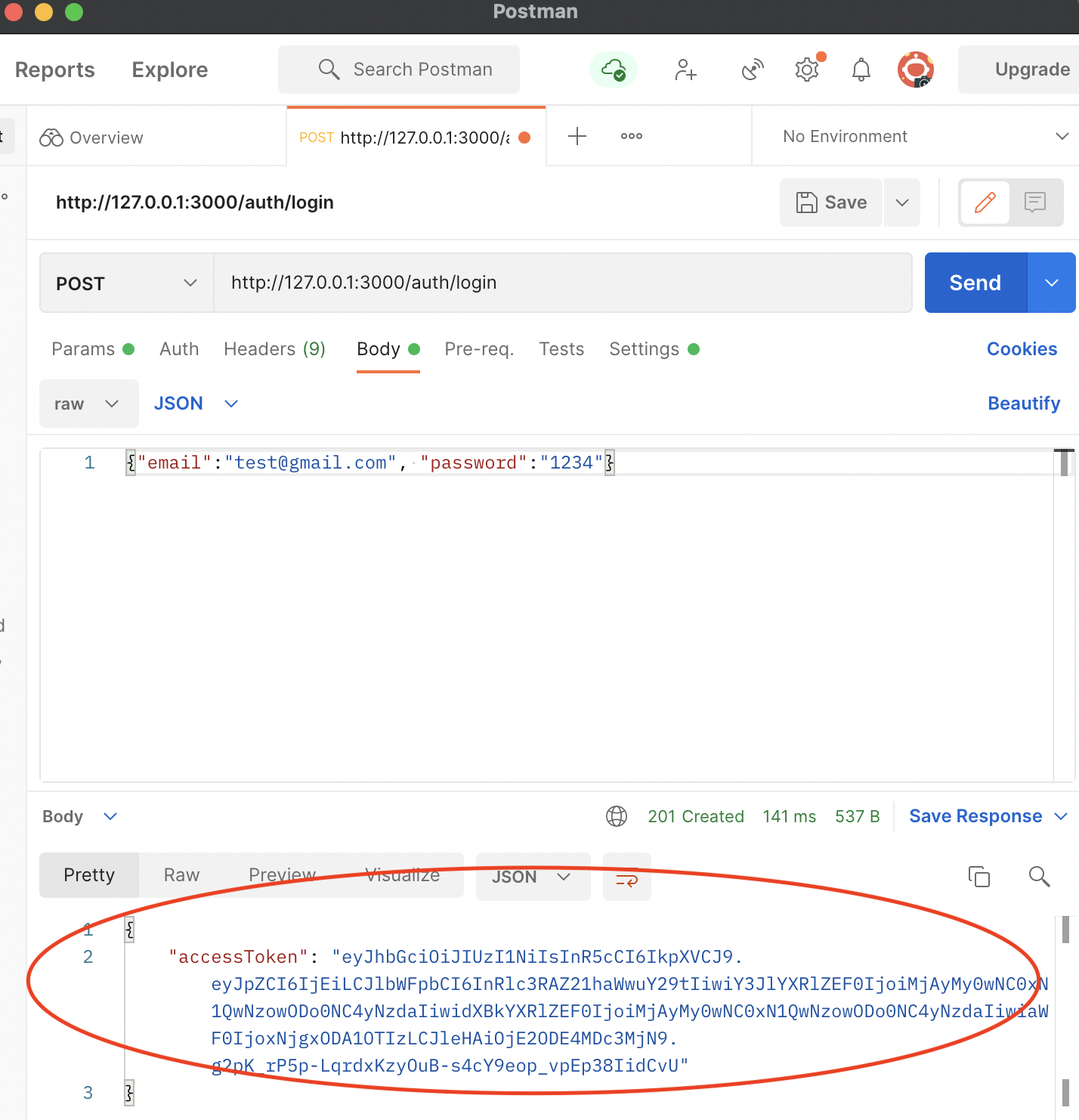This screenshot has height=1120, width=1079.
Task: Click the user avatar icon
Action: point(916,70)
